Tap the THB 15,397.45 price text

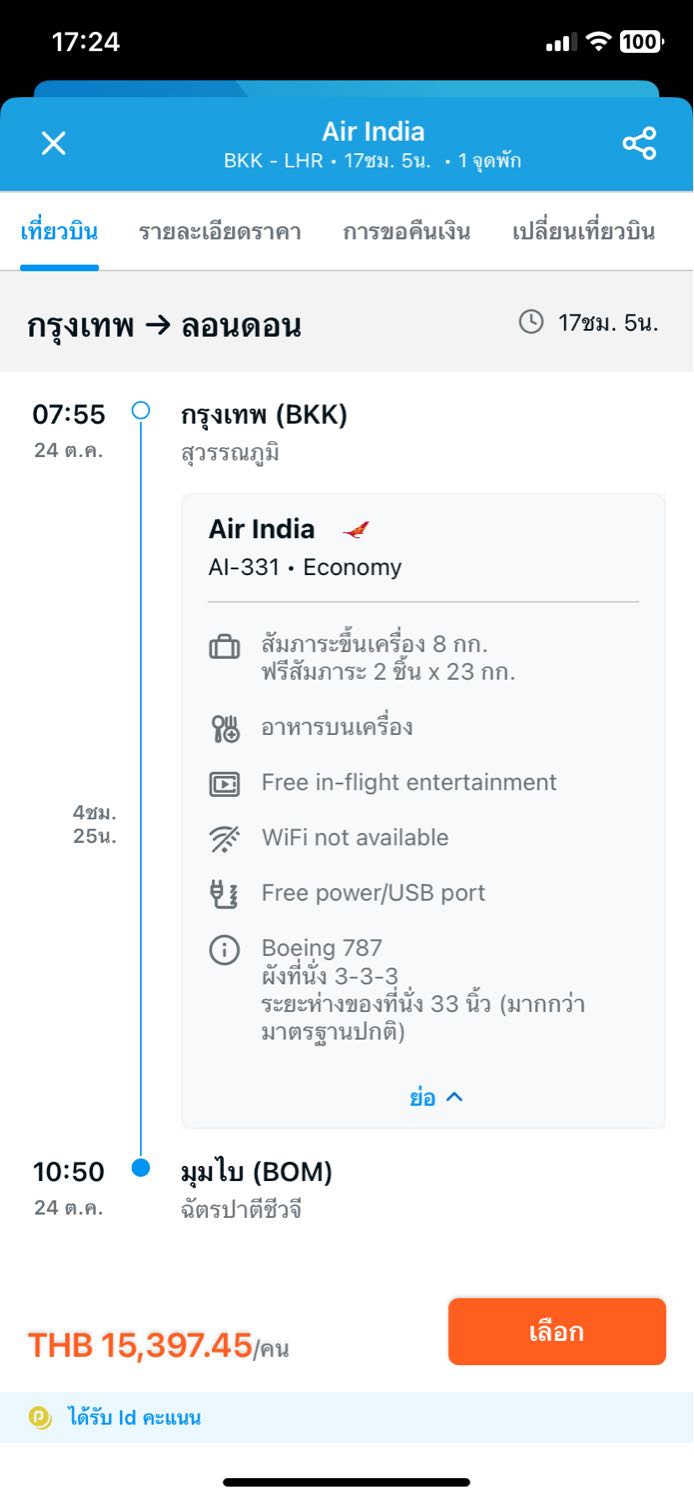tap(140, 1345)
